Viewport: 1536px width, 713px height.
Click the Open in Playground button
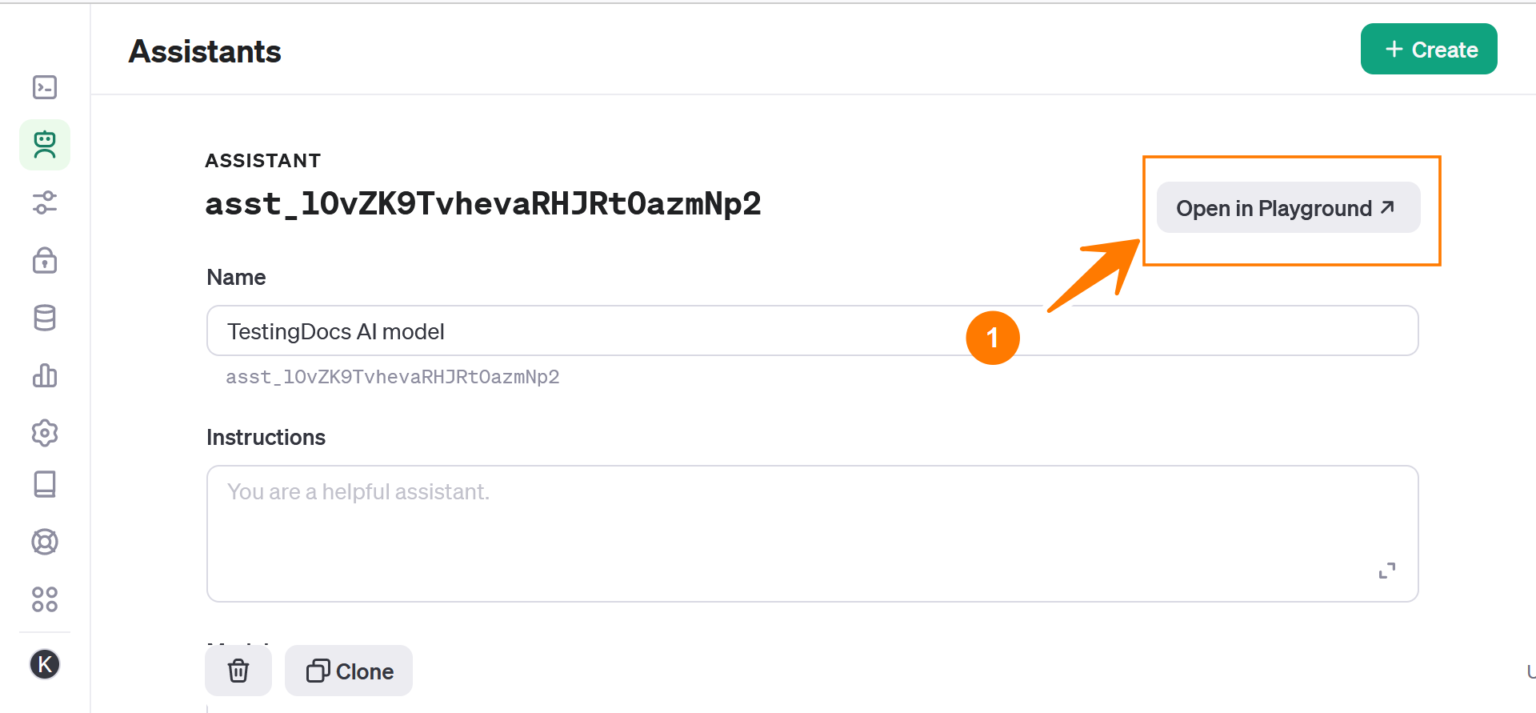pos(1288,208)
